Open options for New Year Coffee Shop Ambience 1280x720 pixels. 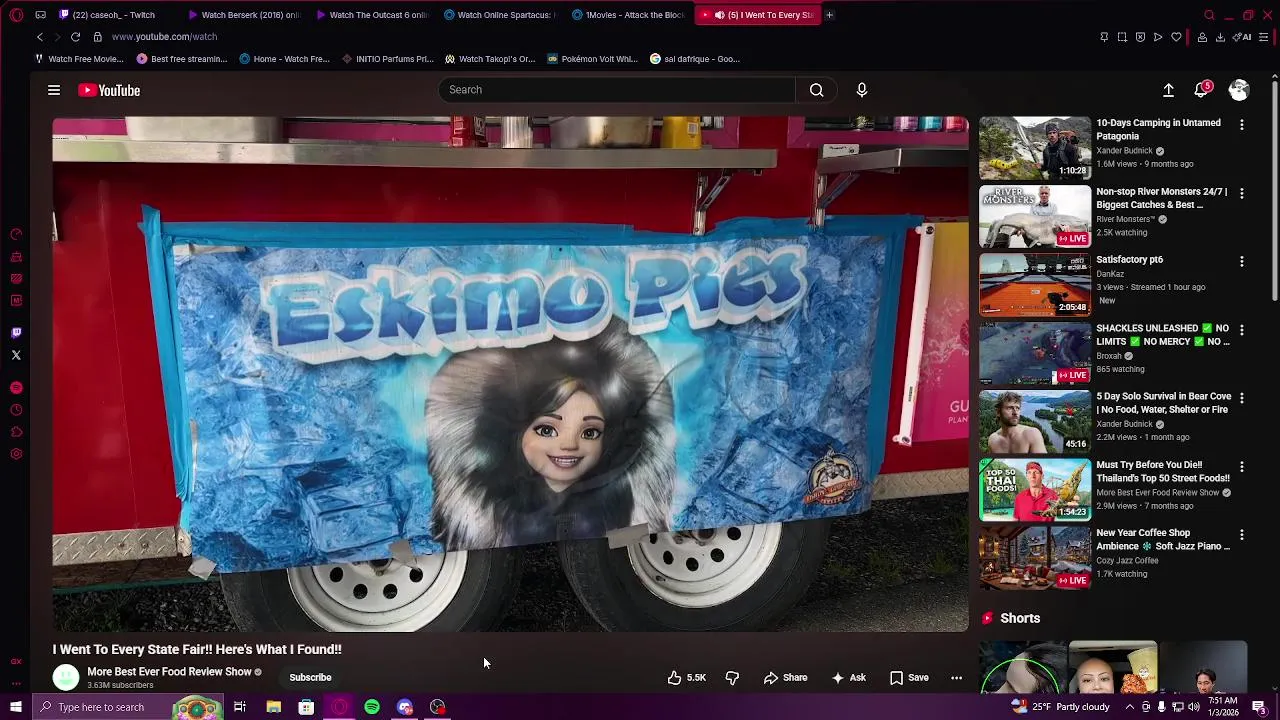click(x=1242, y=535)
